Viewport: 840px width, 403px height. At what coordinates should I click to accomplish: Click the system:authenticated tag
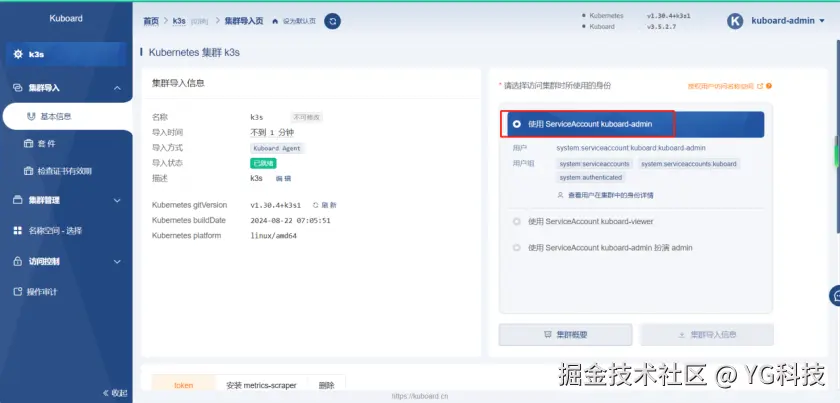[590, 177]
